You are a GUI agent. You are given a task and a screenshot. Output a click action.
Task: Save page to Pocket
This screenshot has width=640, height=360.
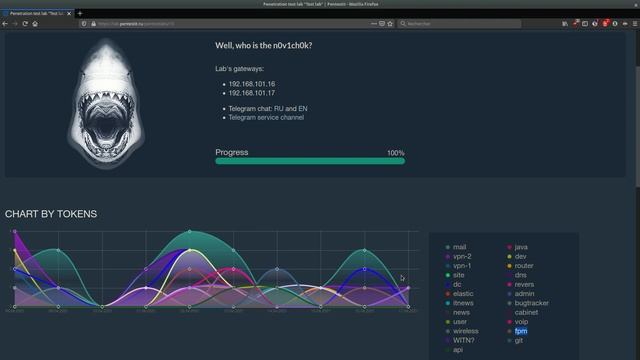[382, 24]
